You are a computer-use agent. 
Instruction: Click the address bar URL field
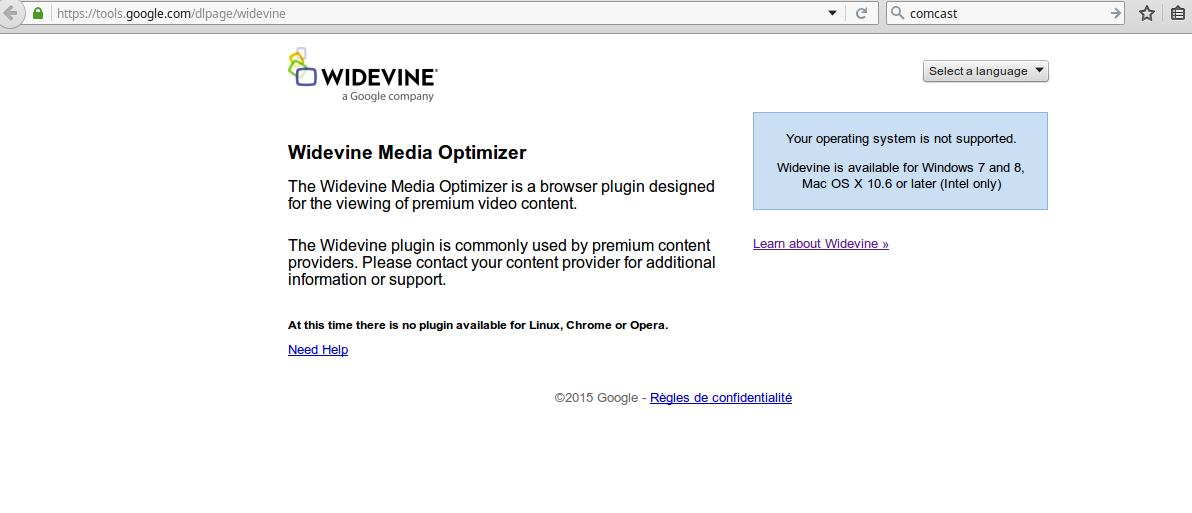(438, 13)
